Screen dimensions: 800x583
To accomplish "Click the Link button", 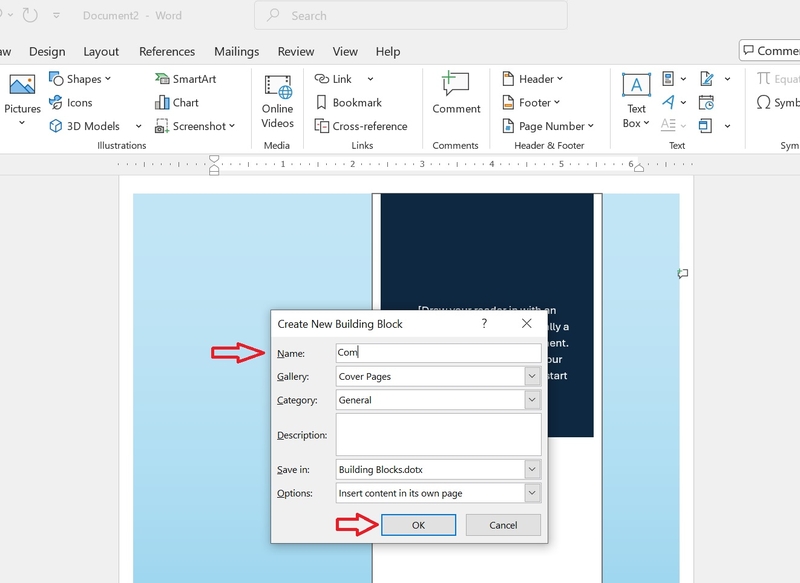I will click(x=333, y=79).
